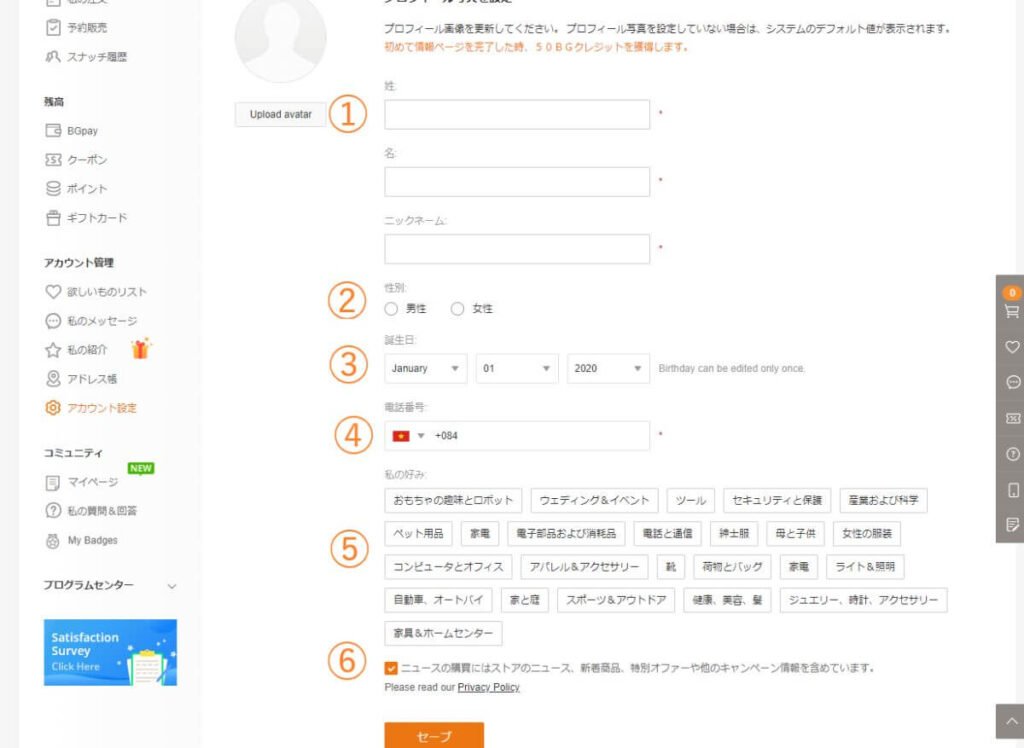Image resolution: width=1024 pixels, height=748 pixels.
Task: Open the Privacy Policy link
Action: coord(488,688)
